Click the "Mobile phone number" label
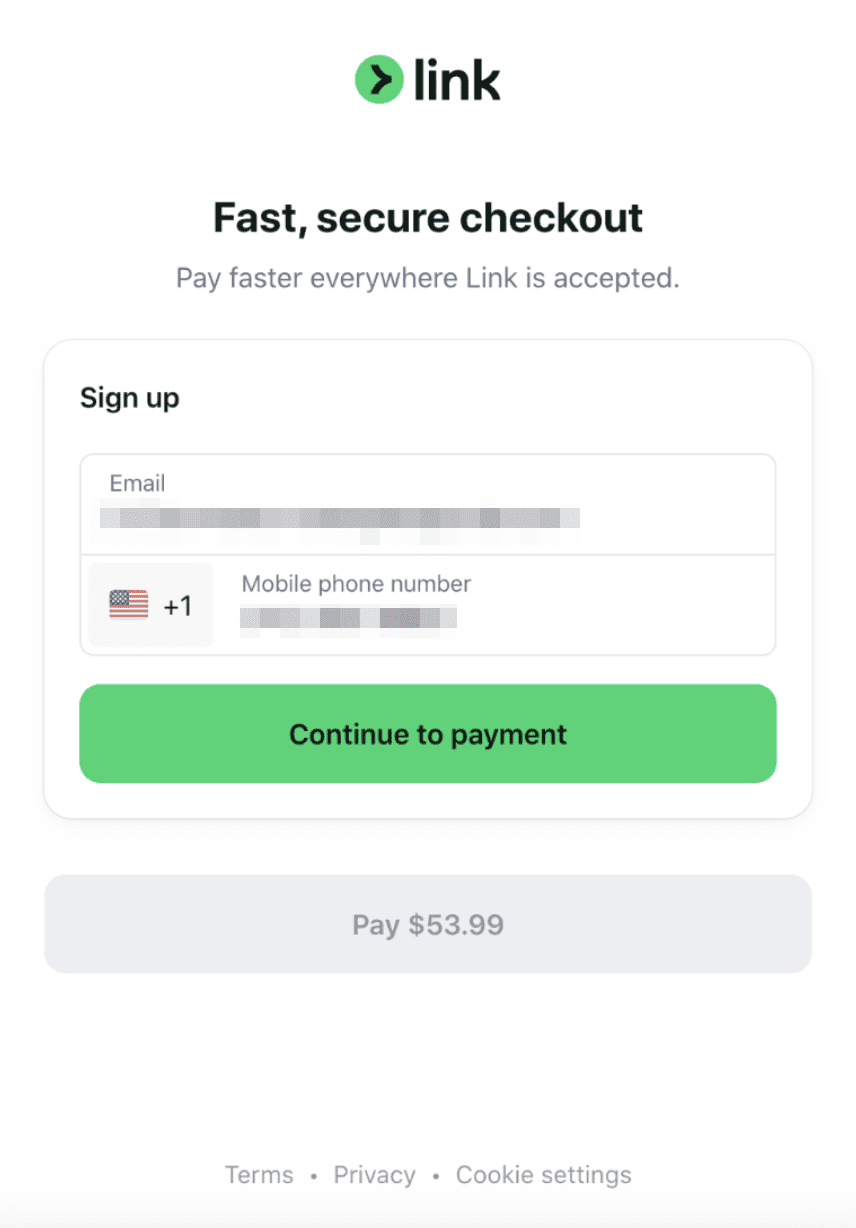The image size is (856, 1228). (x=356, y=584)
